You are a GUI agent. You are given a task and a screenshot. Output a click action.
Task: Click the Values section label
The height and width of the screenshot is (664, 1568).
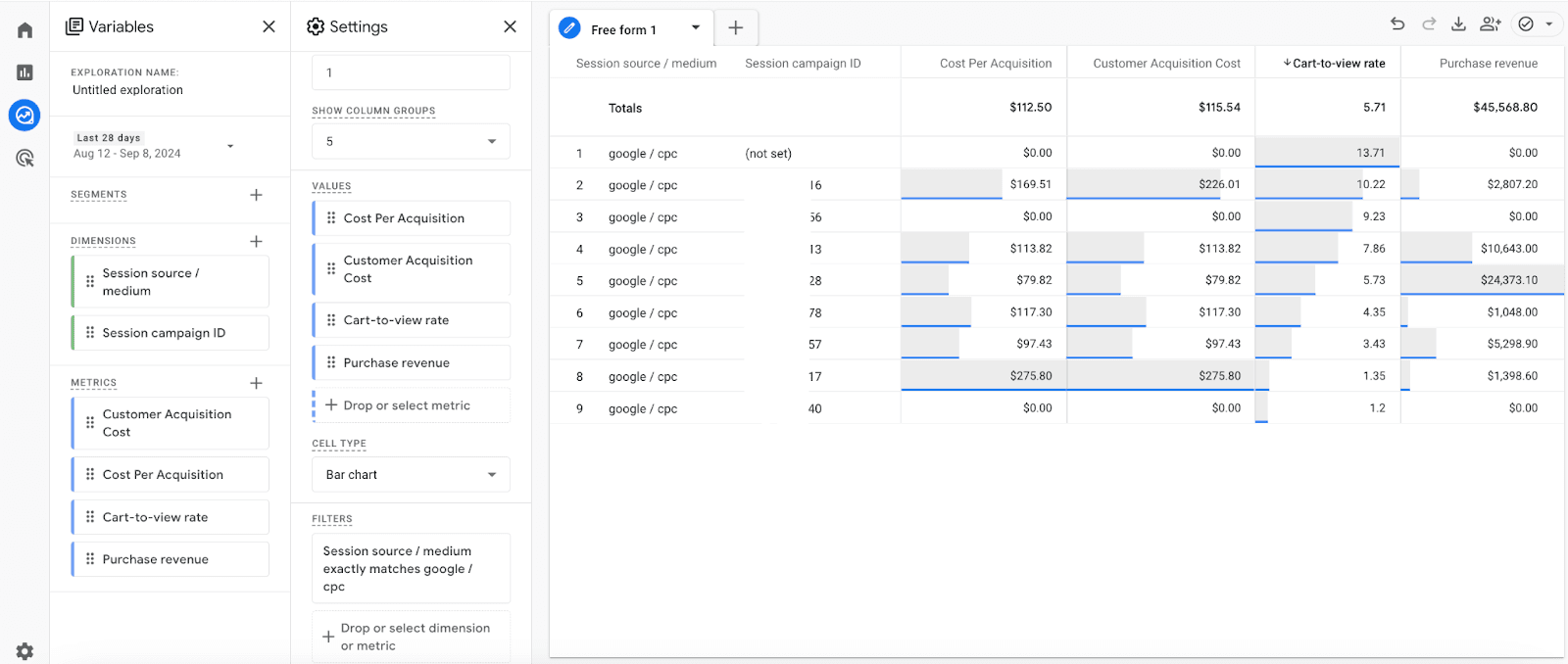click(x=331, y=186)
